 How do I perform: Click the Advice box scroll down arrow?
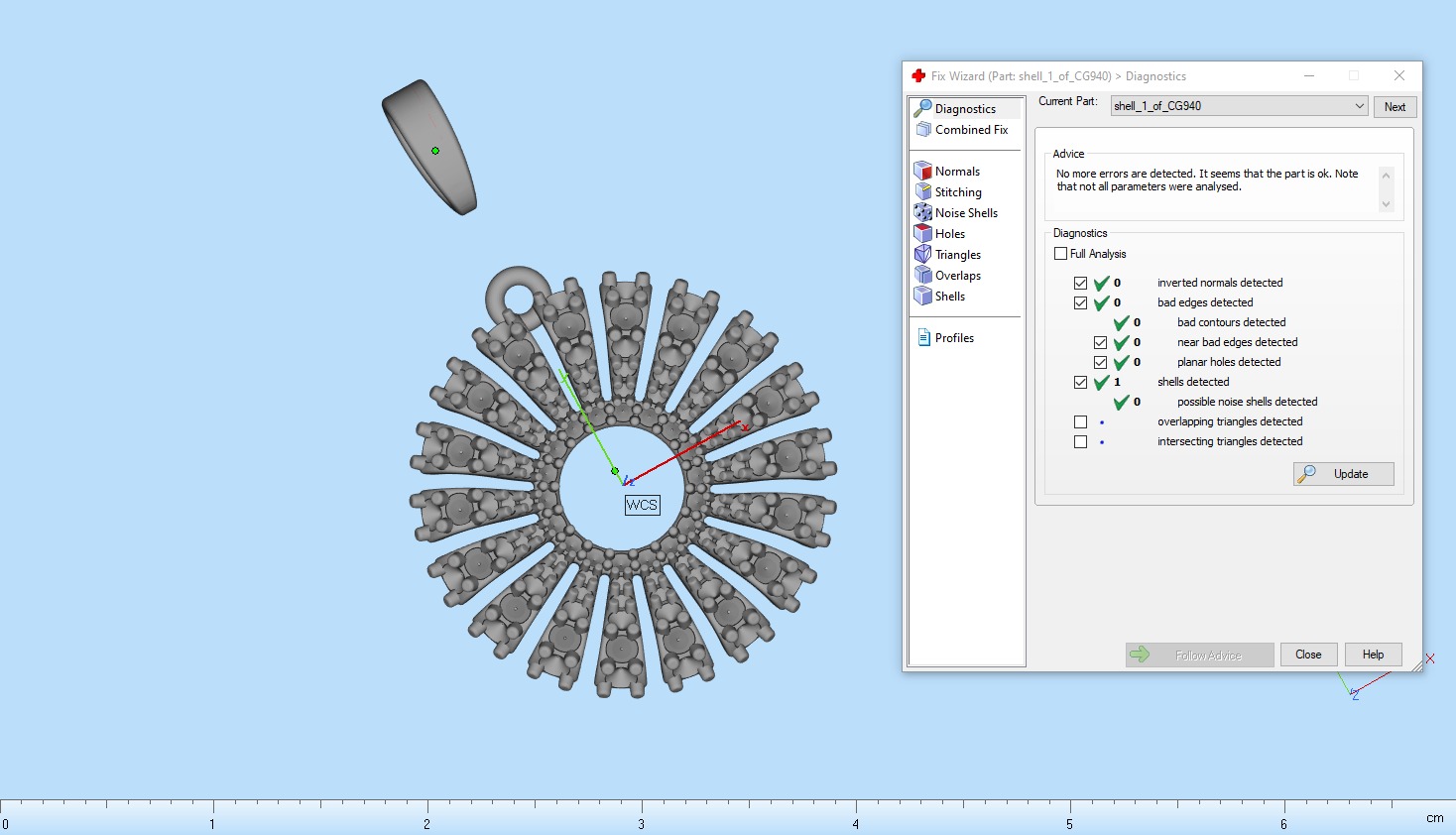1387,204
